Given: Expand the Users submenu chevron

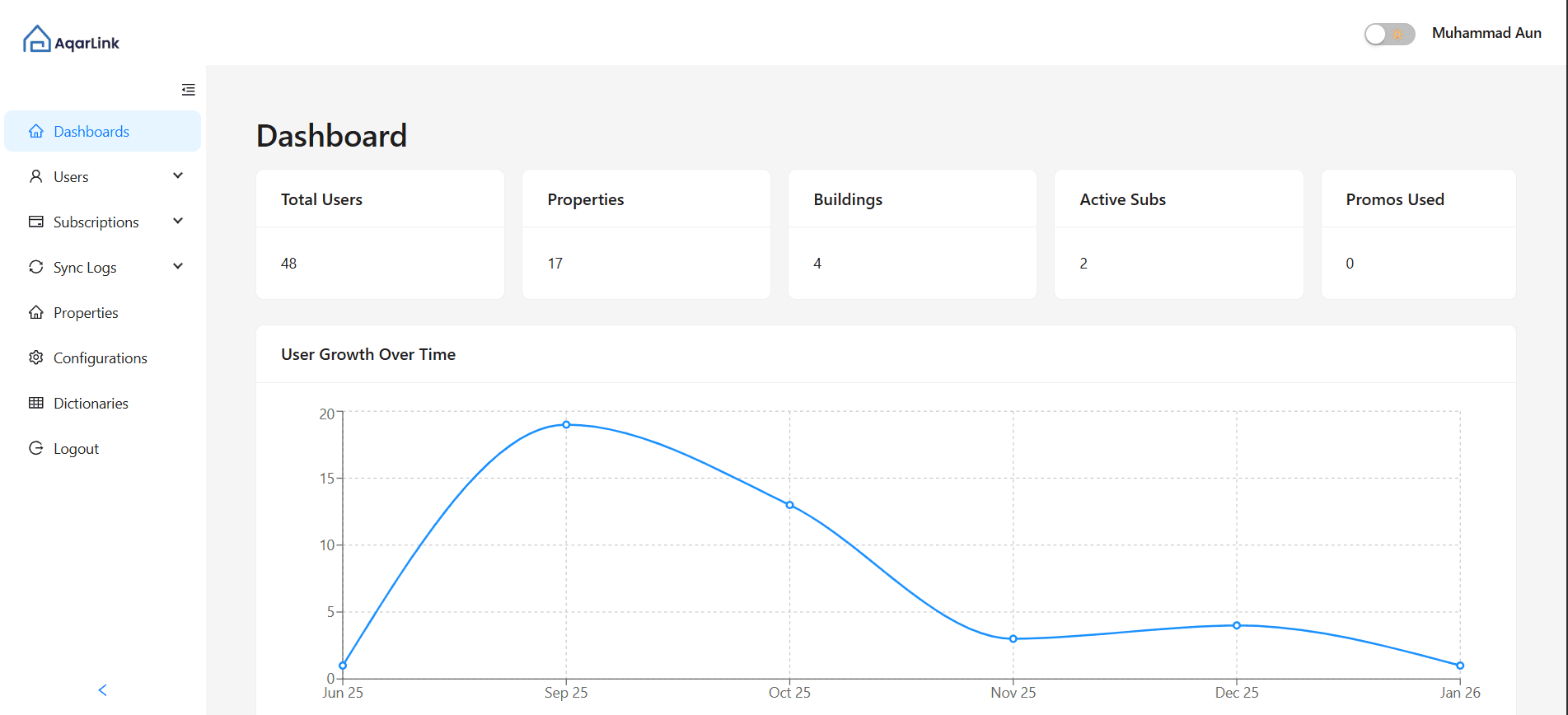Looking at the screenshot, I should [x=178, y=176].
